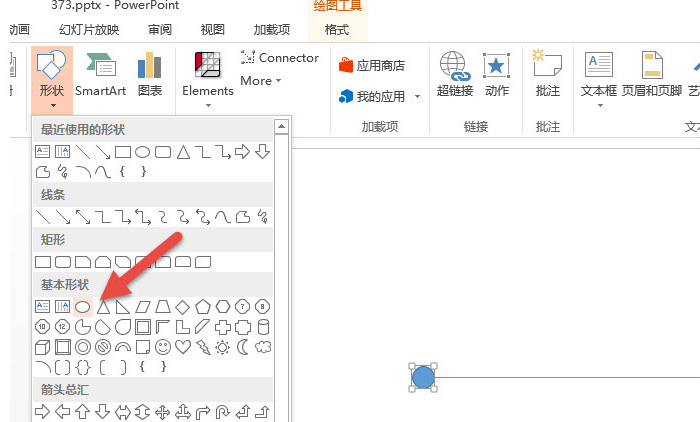Choose the sun shape

tap(223, 347)
